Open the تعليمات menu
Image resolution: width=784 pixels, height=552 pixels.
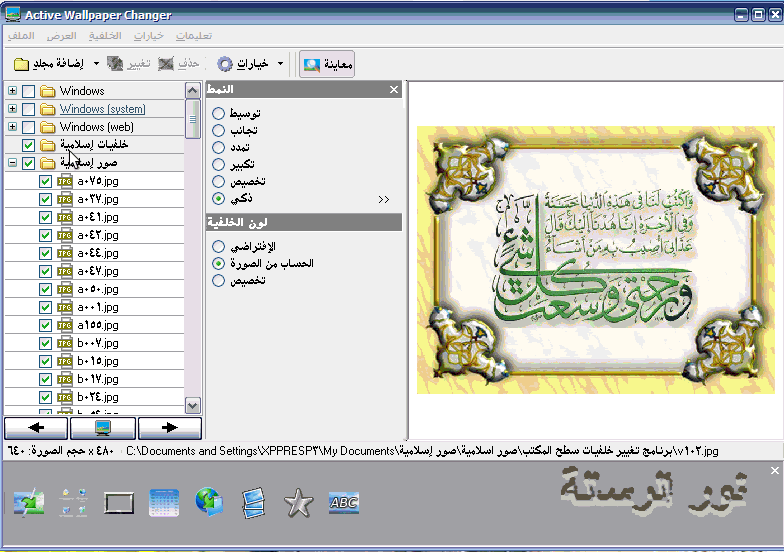point(194,36)
